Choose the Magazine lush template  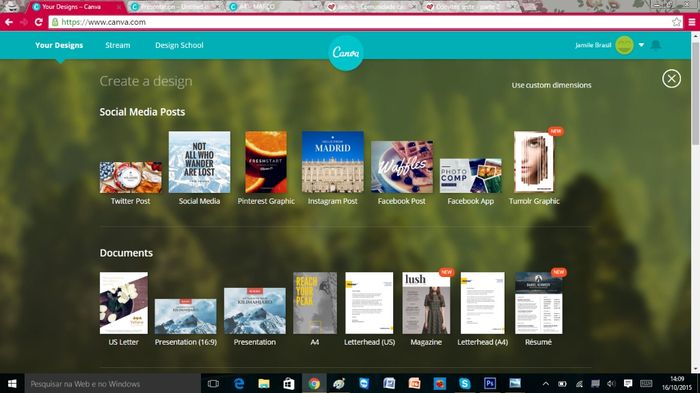[426, 303]
